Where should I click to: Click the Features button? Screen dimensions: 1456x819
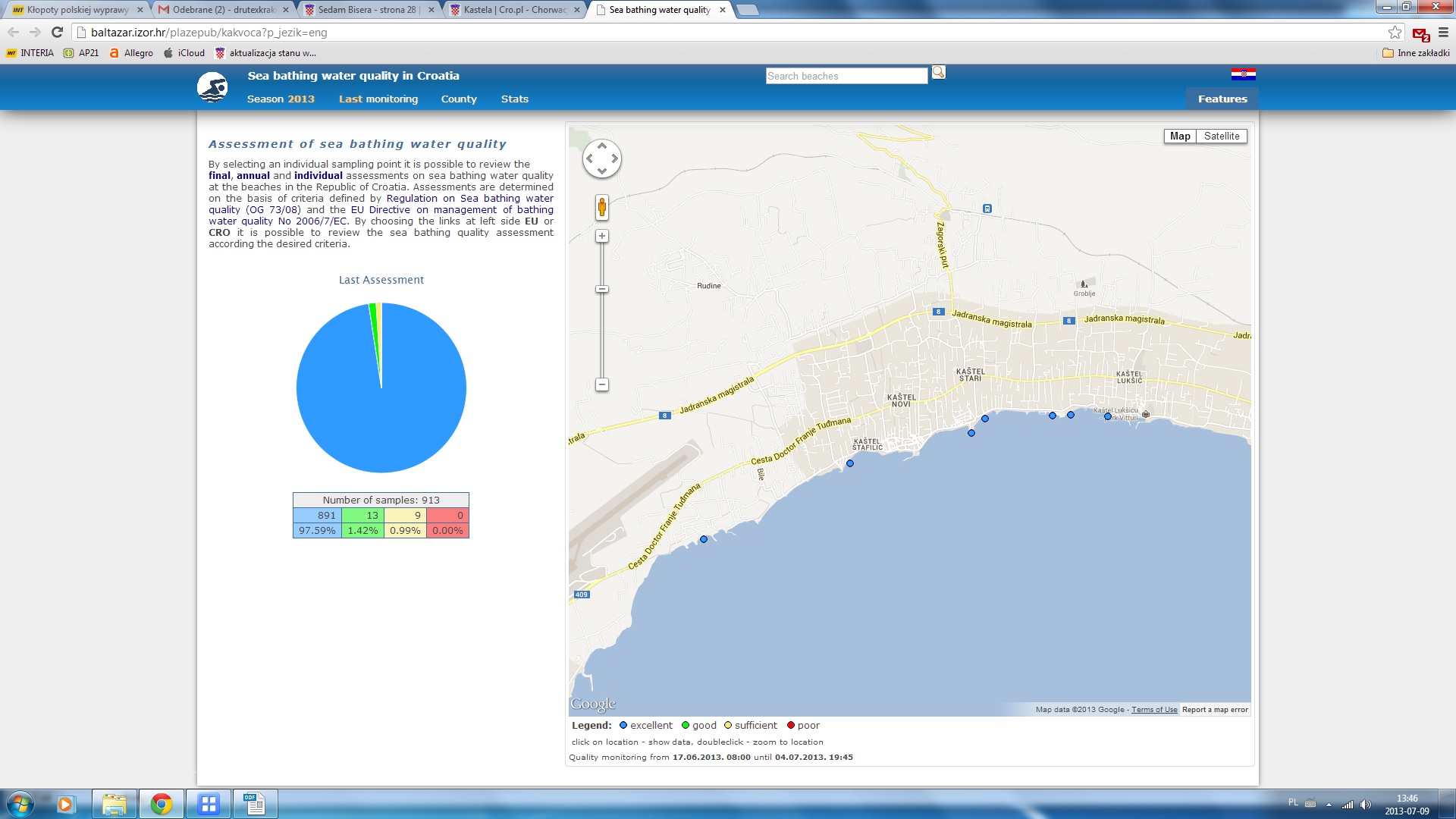(x=1222, y=99)
